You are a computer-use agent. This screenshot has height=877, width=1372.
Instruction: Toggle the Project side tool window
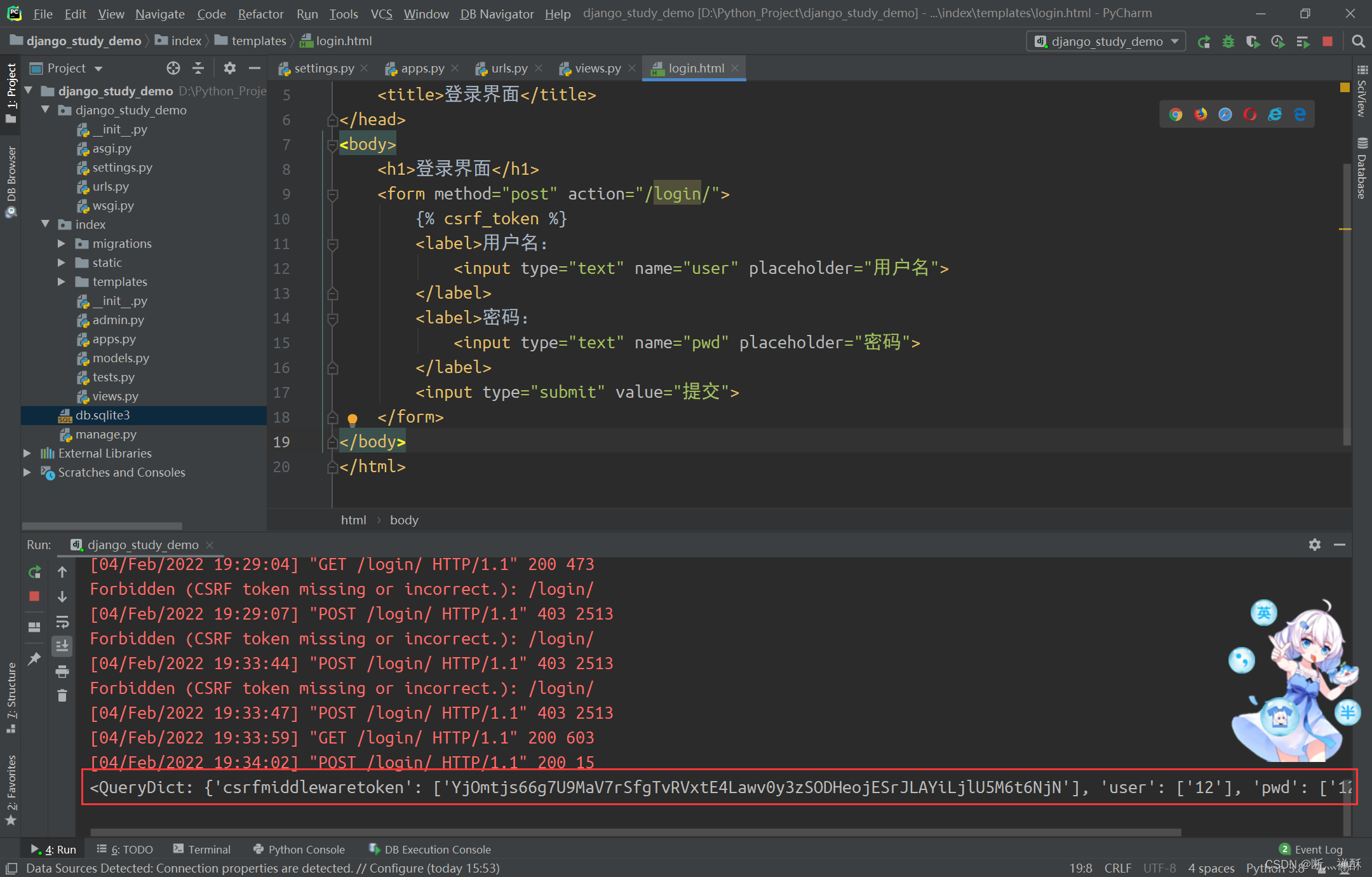click(11, 93)
